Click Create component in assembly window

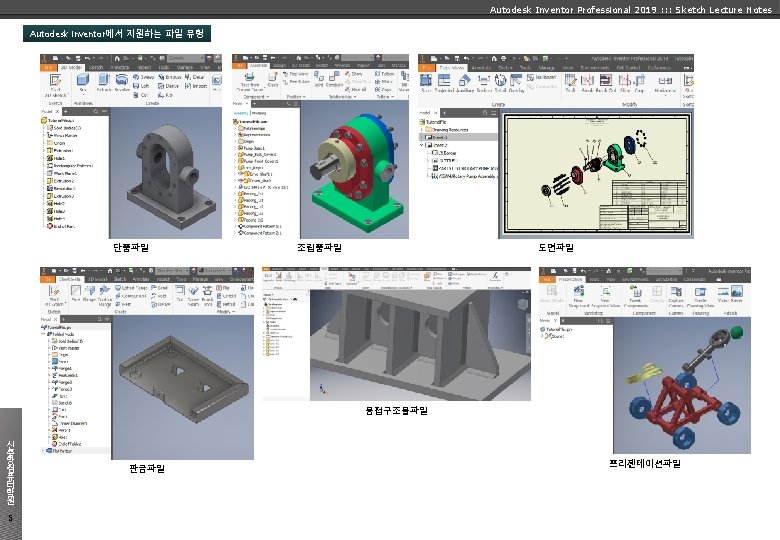point(273,80)
